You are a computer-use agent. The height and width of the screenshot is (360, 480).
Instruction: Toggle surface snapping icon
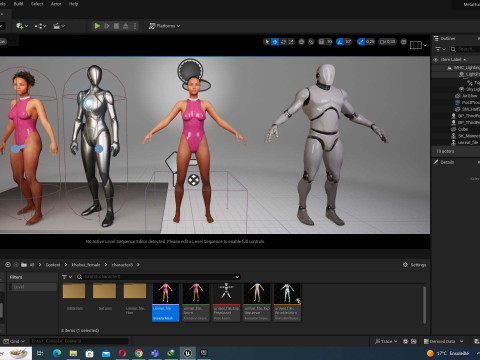click(311, 42)
